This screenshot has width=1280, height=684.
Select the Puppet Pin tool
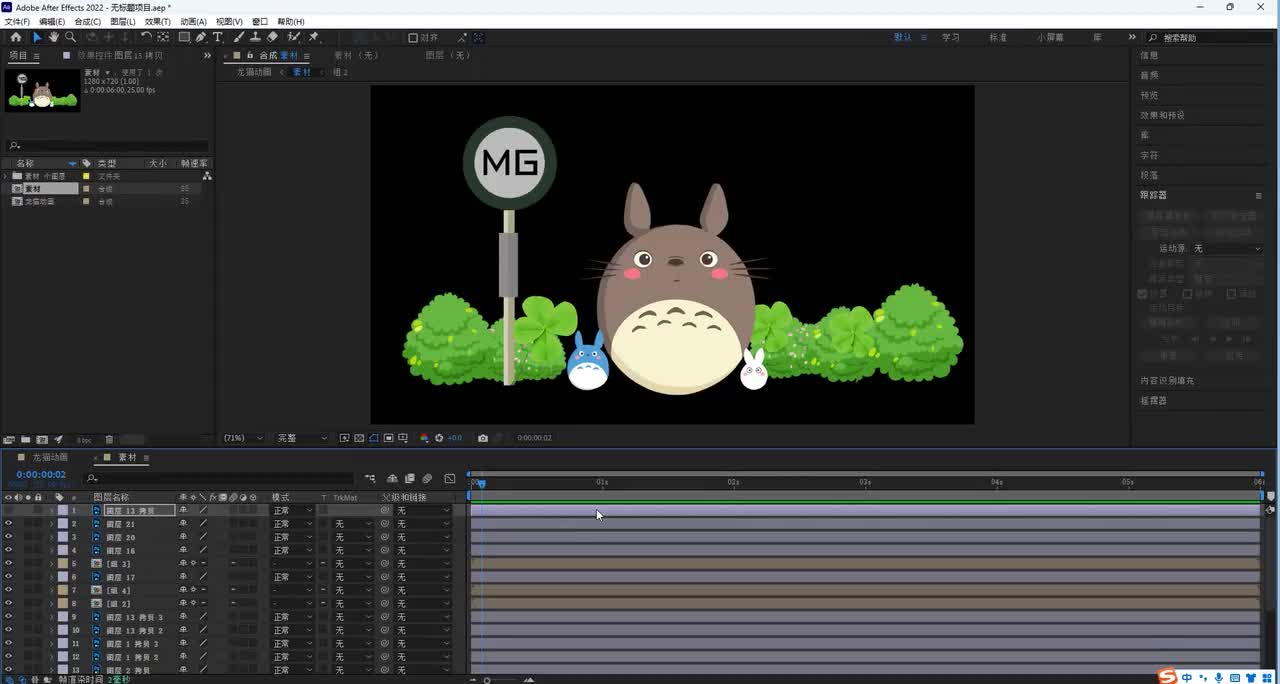click(x=314, y=37)
